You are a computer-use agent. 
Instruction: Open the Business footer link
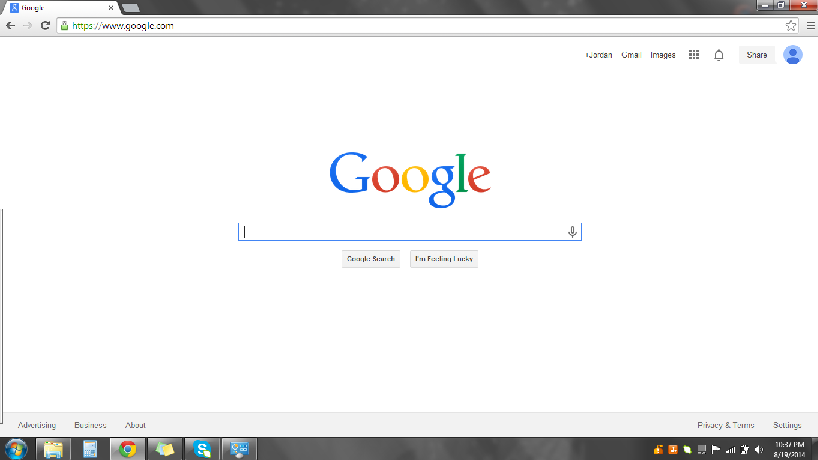click(90, 425)
